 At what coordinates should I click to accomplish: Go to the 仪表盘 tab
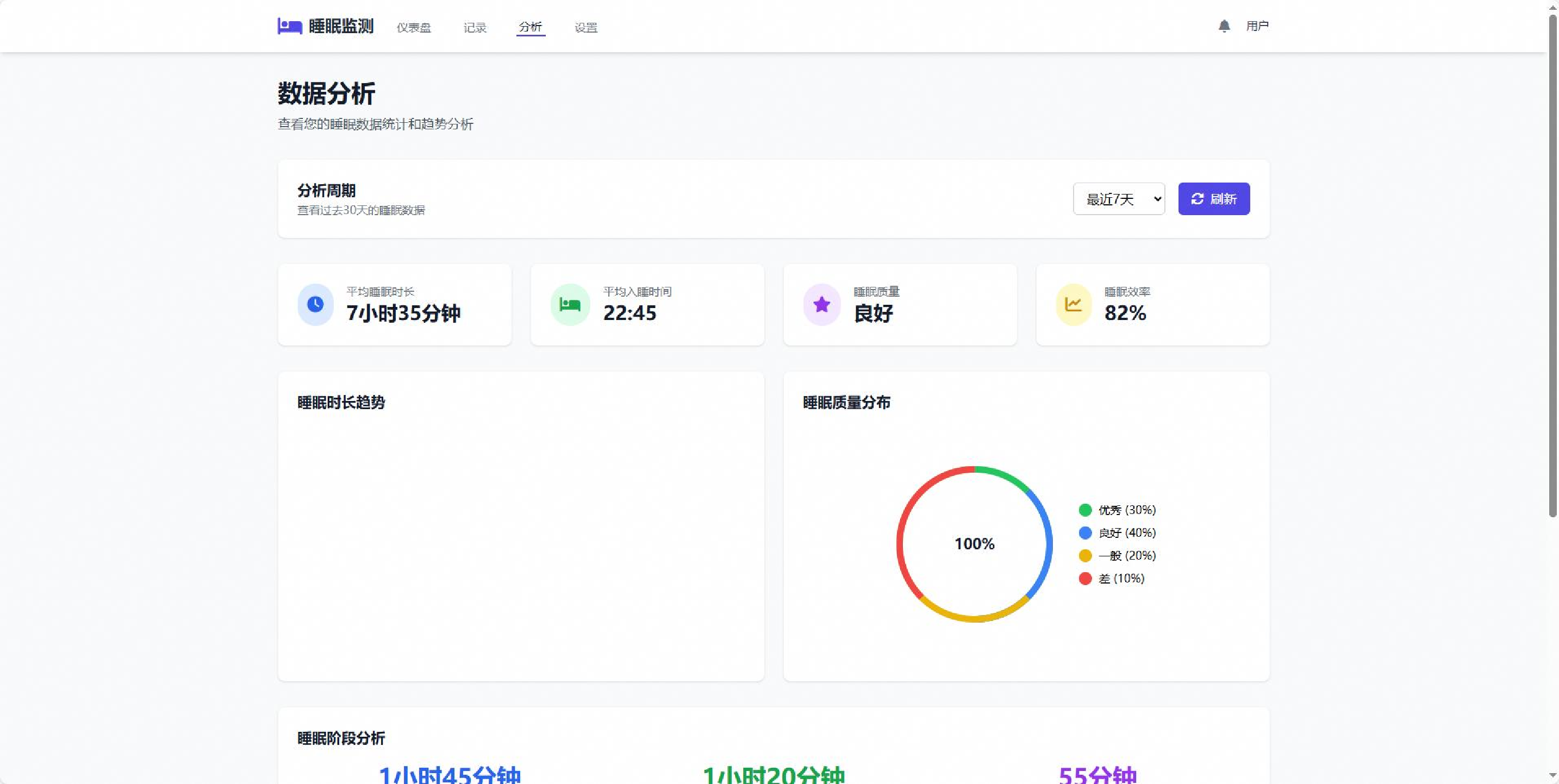413,27
